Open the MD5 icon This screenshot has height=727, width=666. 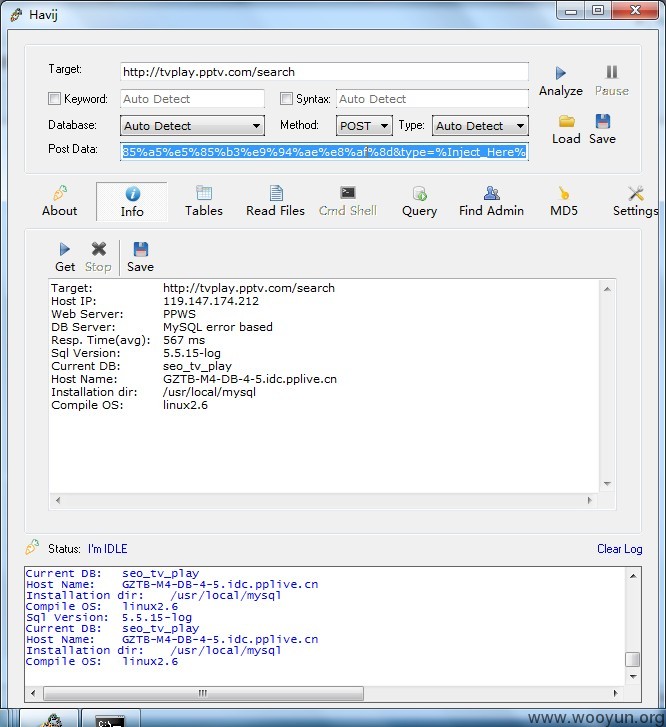[x=564, y=193]
